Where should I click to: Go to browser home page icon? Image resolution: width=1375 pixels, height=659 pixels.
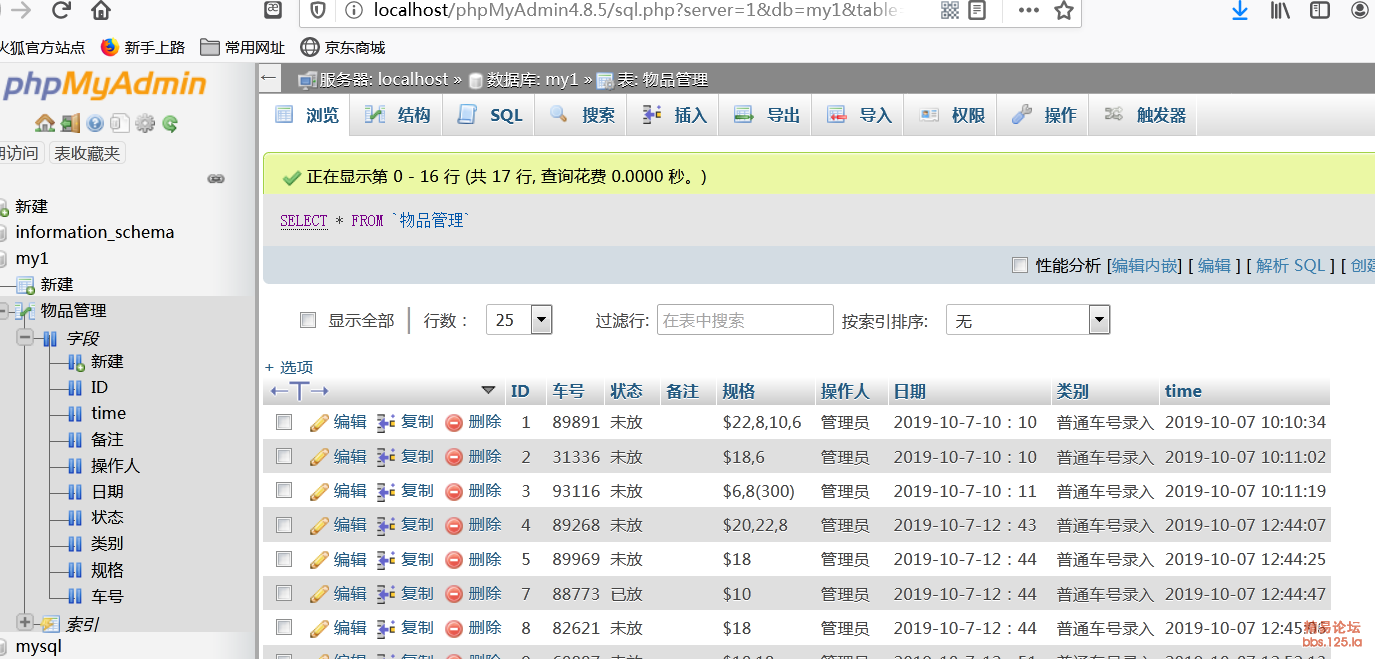coord(101,11)
